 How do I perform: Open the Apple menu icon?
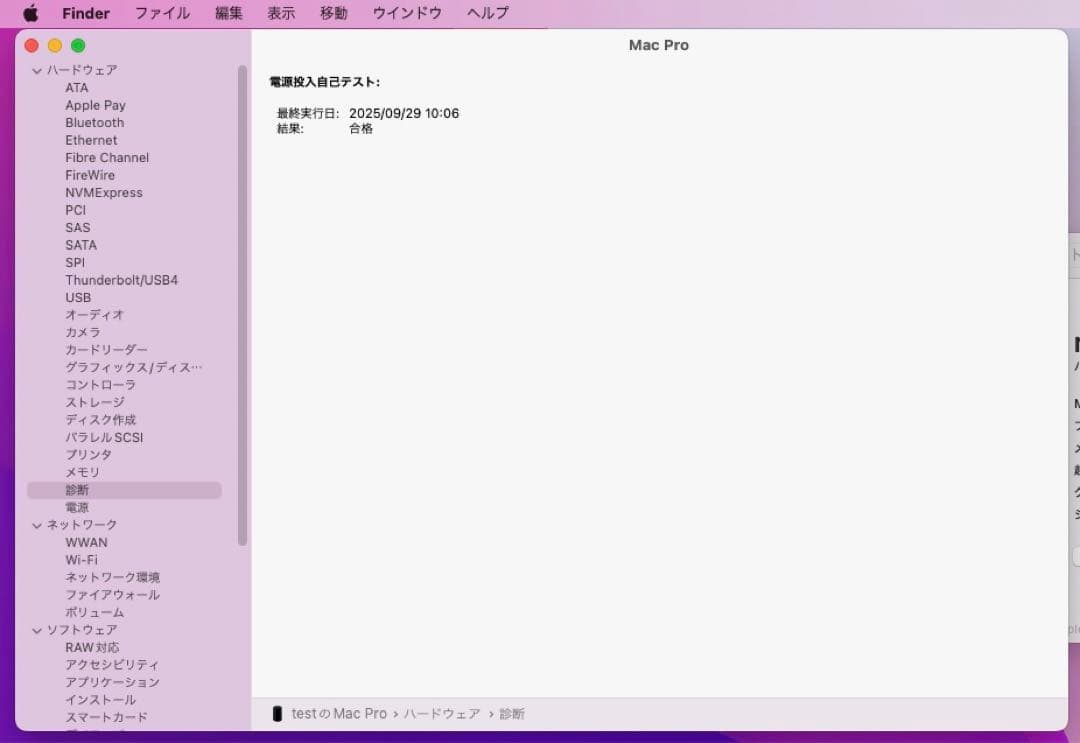tap(30, 13)
